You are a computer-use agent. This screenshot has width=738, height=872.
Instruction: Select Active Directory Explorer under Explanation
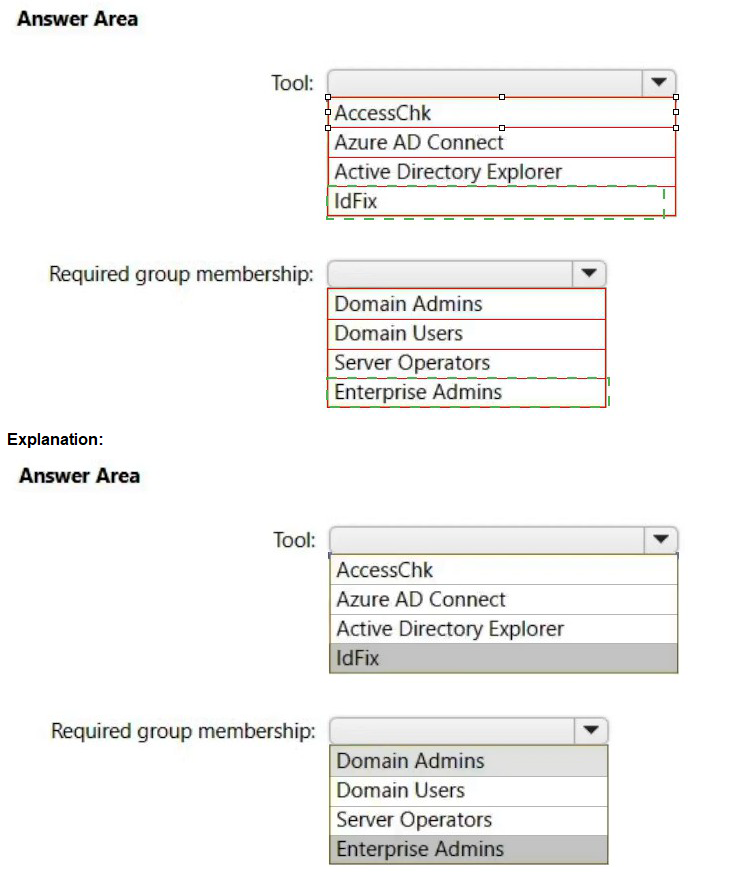click(503, 629)
